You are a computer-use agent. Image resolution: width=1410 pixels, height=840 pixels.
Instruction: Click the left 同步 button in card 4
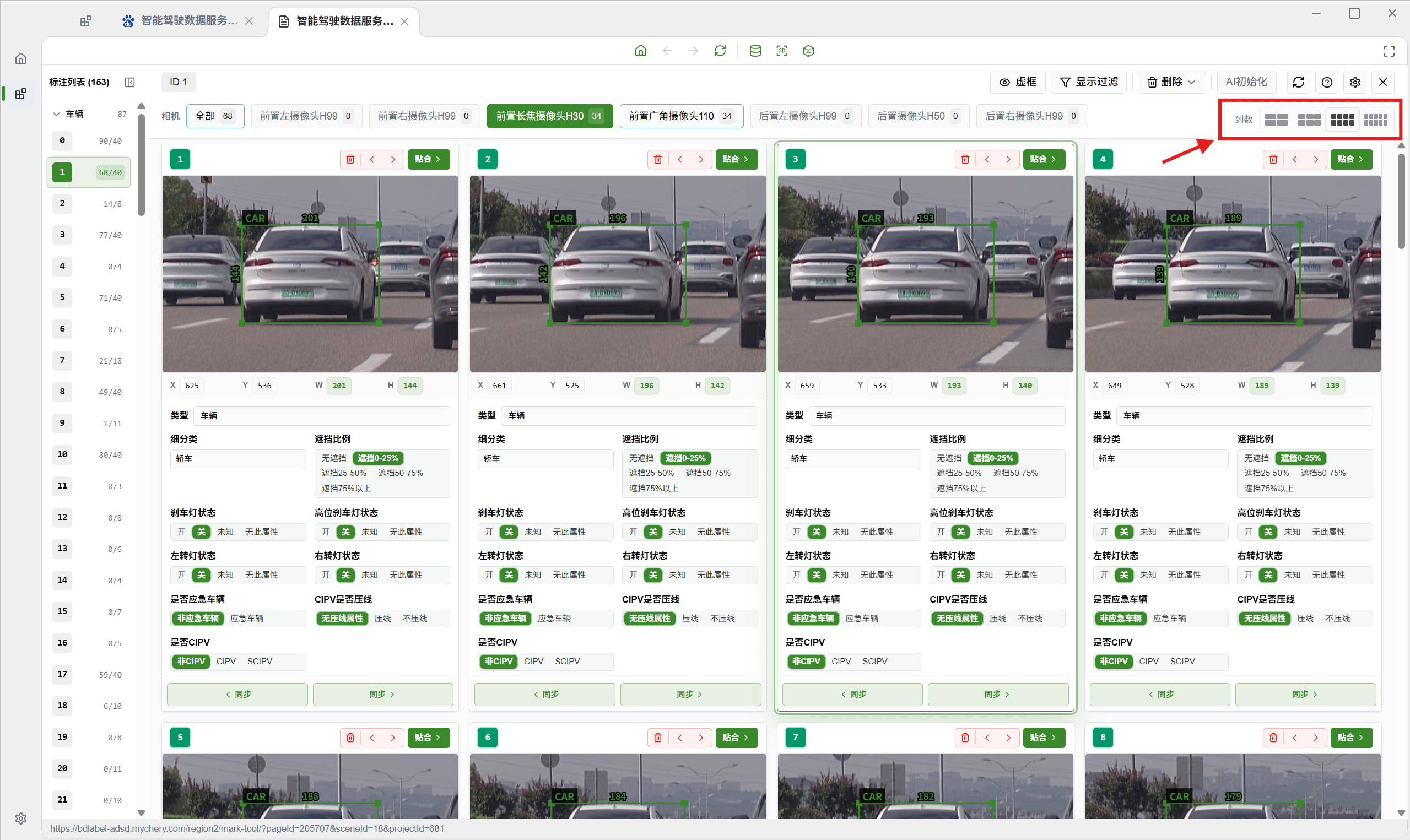point(1160,695)
